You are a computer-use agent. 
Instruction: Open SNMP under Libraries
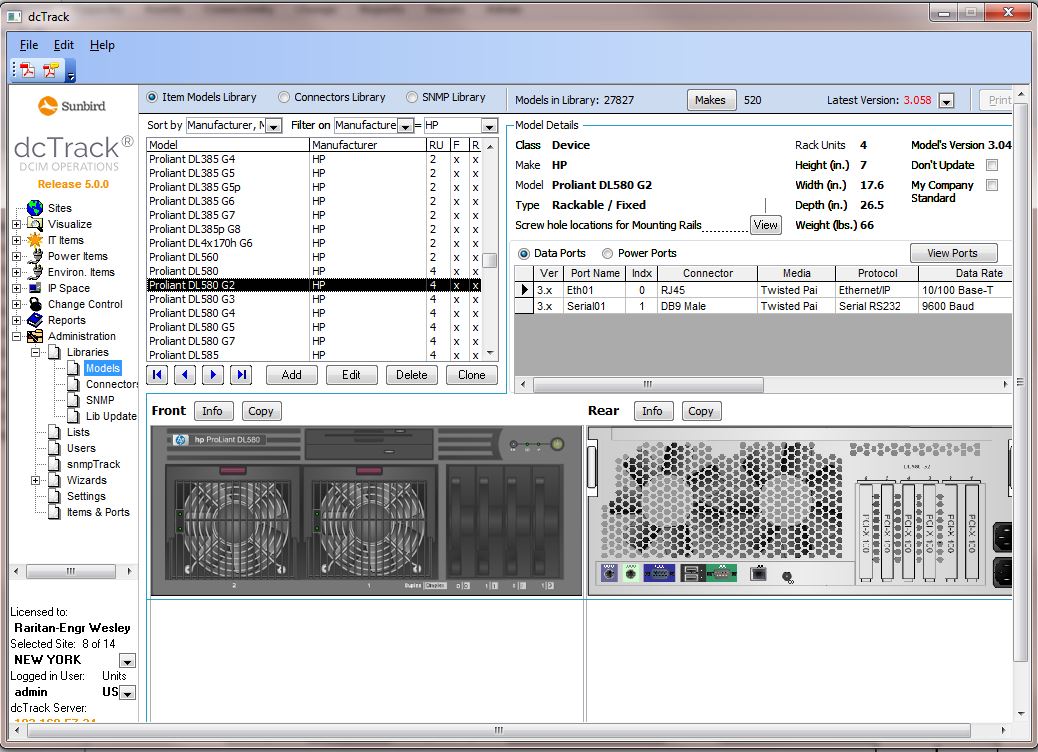point(100,400)
